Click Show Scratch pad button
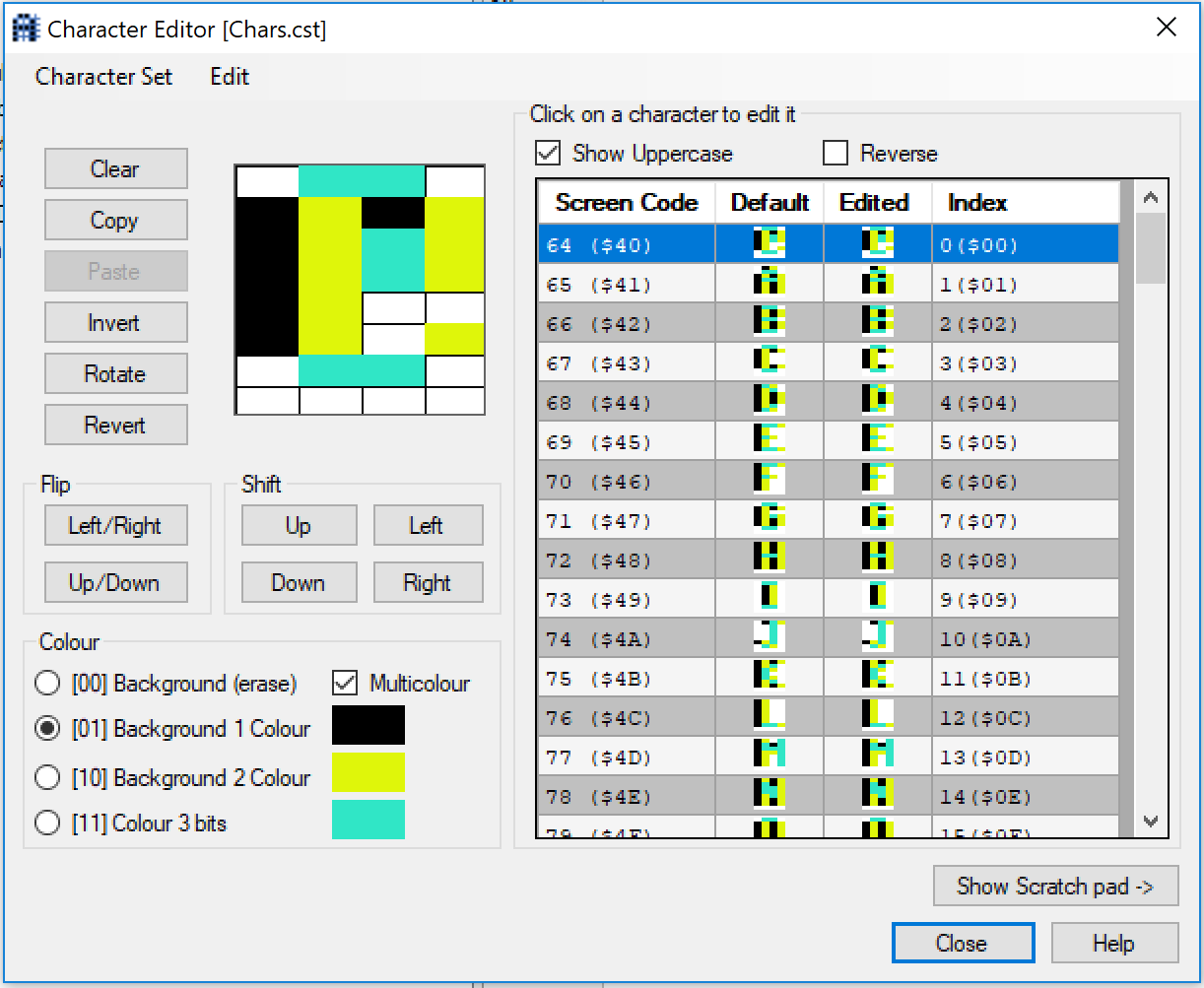 click(x=1055, y=886)
